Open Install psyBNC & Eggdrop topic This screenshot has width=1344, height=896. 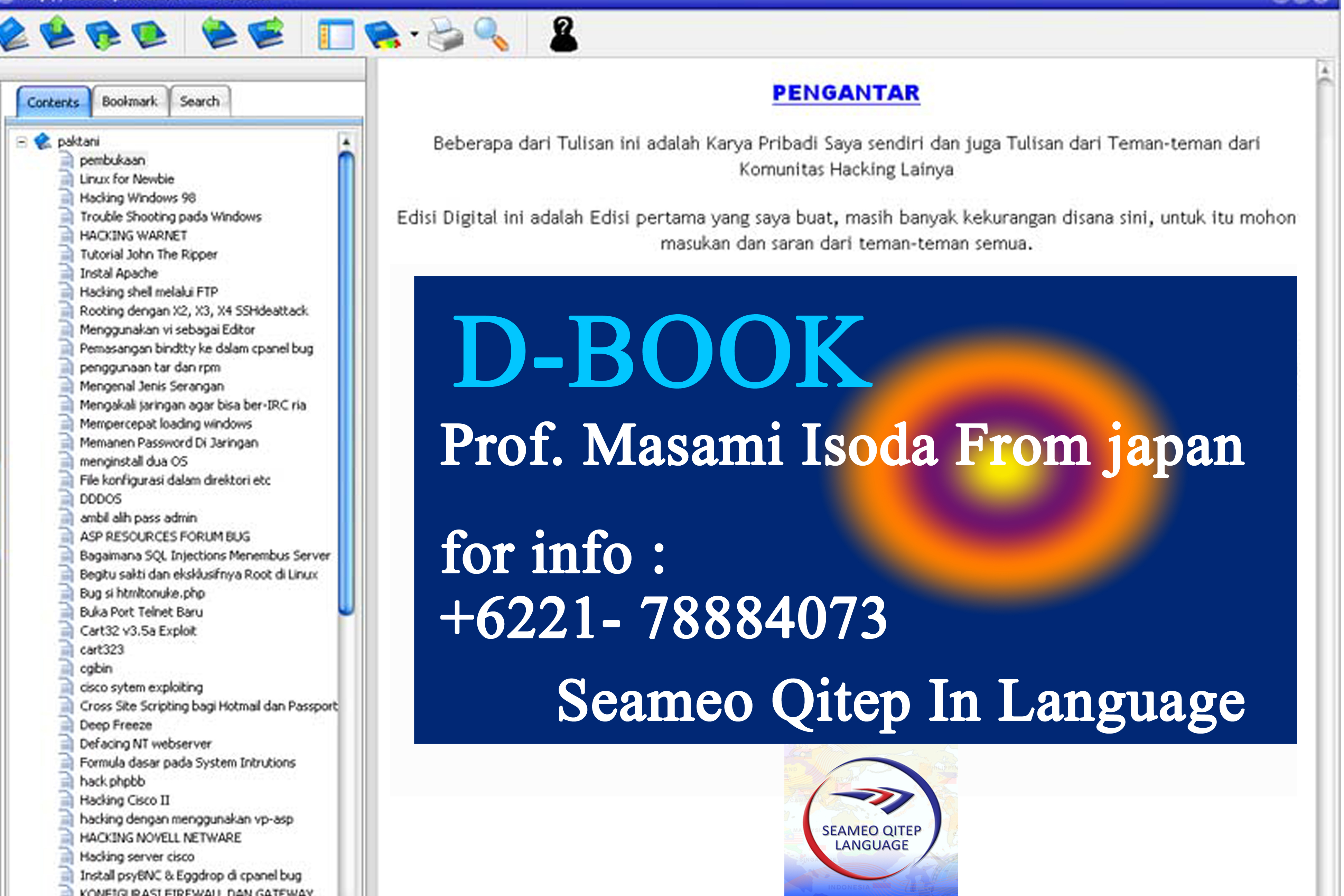click(190, 875)
